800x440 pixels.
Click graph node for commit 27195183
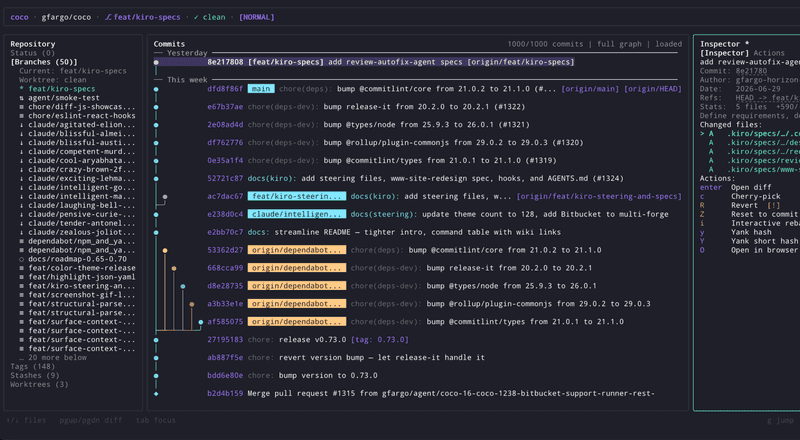tap(156, 340)
